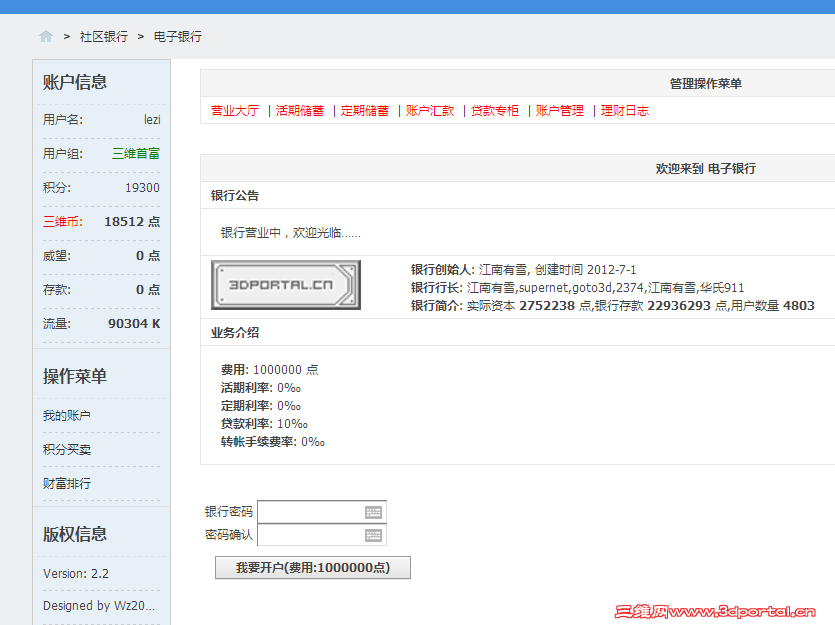835x625 pixels.
Task: Go to 营业大厅 menu item
Action: tap(235, 110)
